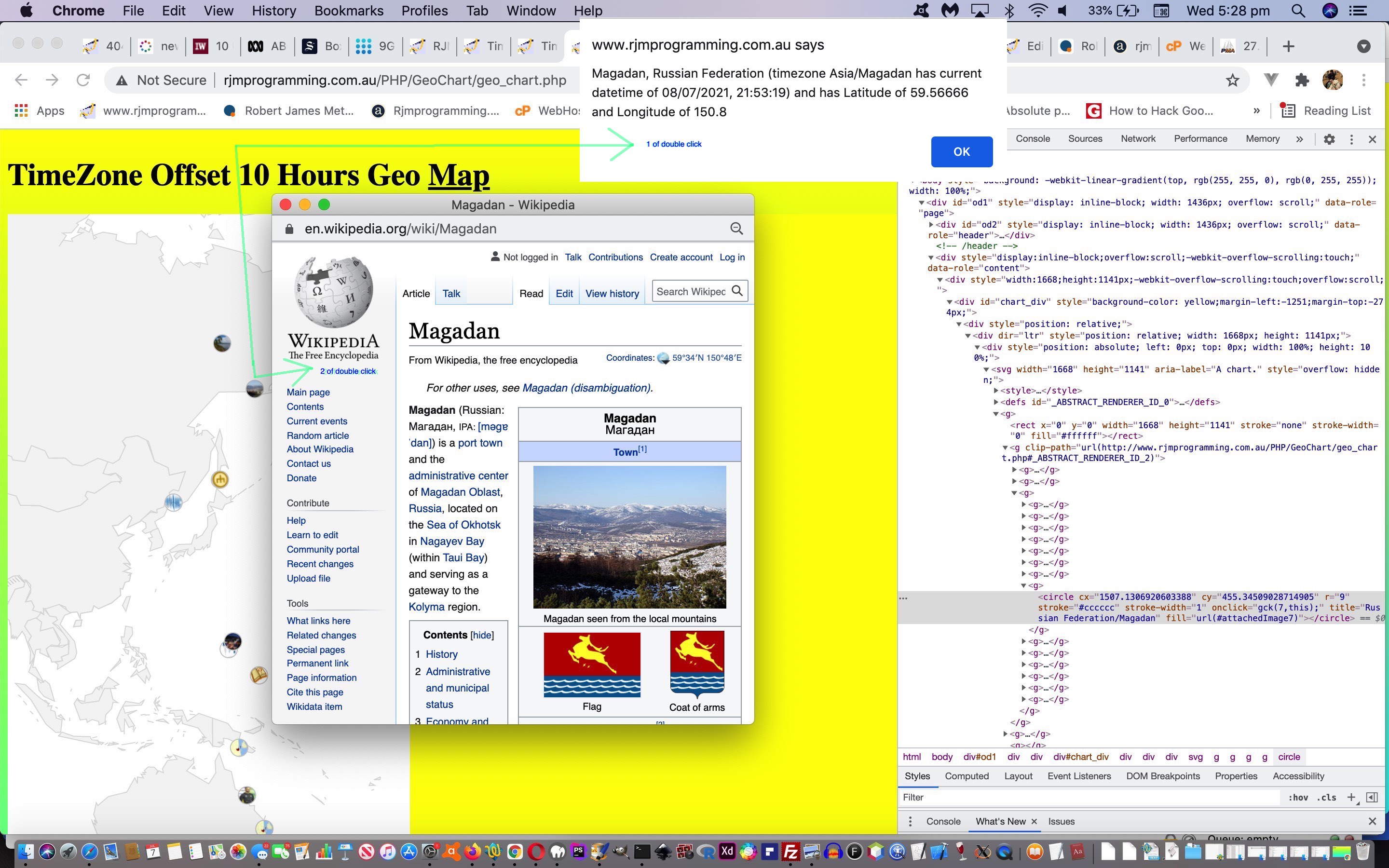Click the Wikipedia article Edit tab
The image size is (1389, 868).
[565, 293]
